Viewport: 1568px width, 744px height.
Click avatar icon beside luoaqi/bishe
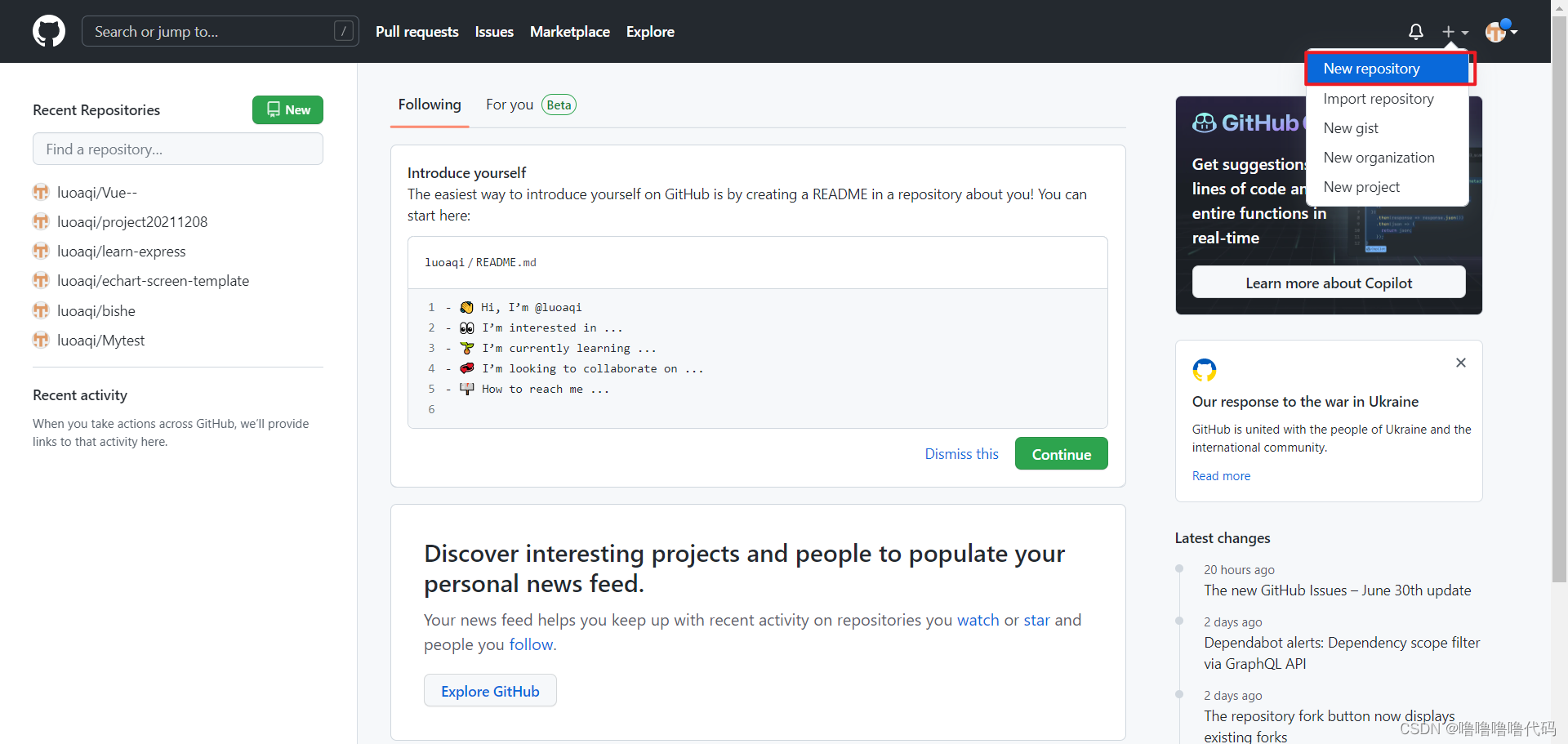[41, 310]
